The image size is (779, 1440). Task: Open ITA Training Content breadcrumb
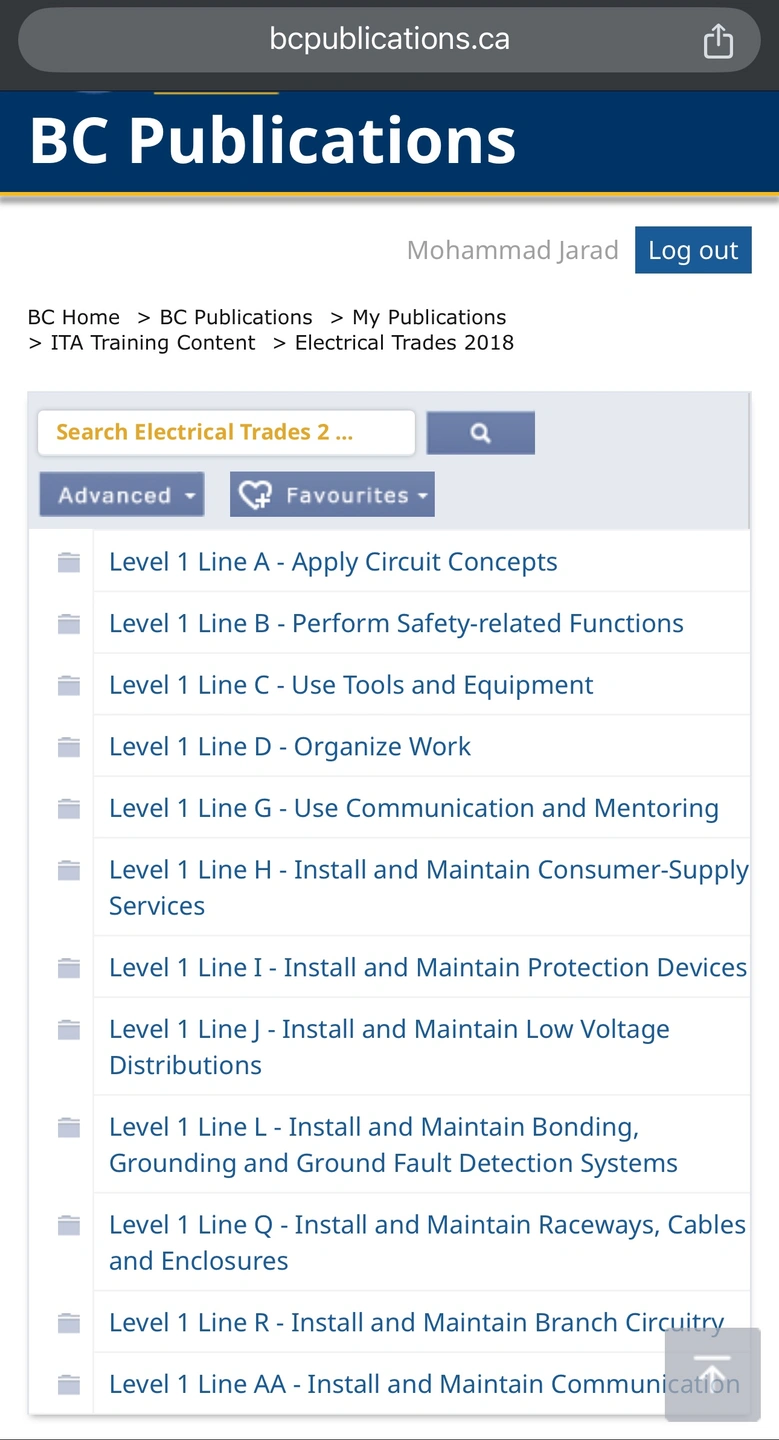(x=153, y=342)
